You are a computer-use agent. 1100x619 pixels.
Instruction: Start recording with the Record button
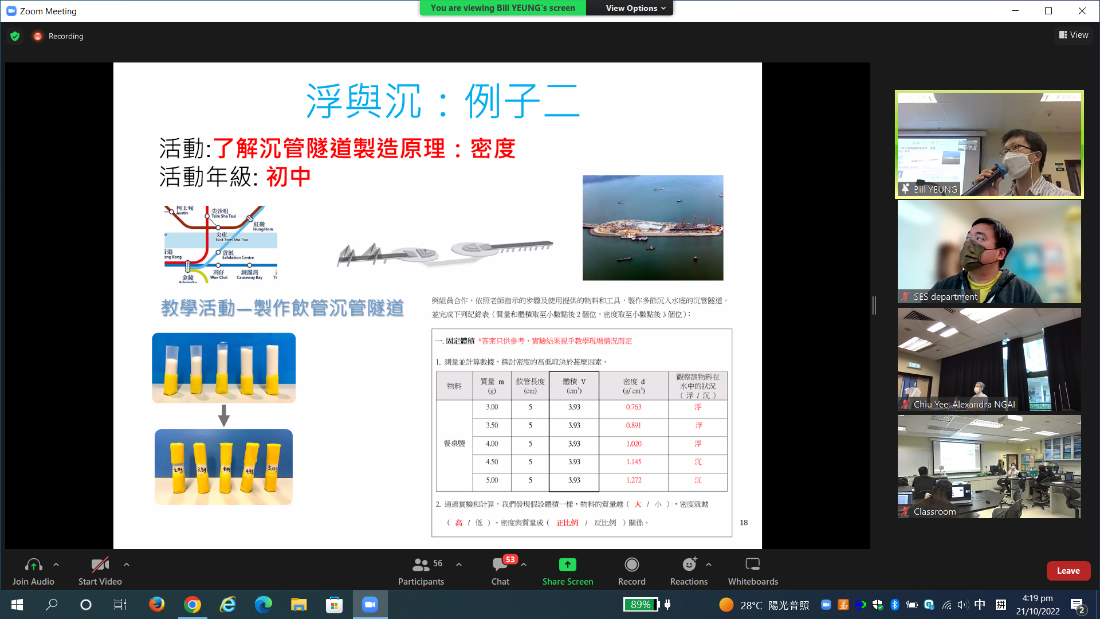631,565
